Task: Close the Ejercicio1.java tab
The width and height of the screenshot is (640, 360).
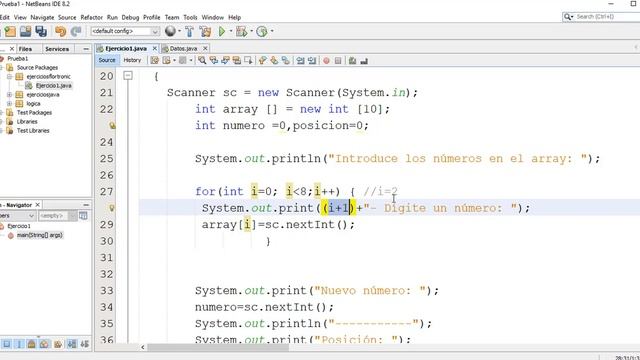Action: tap(155, 48)
